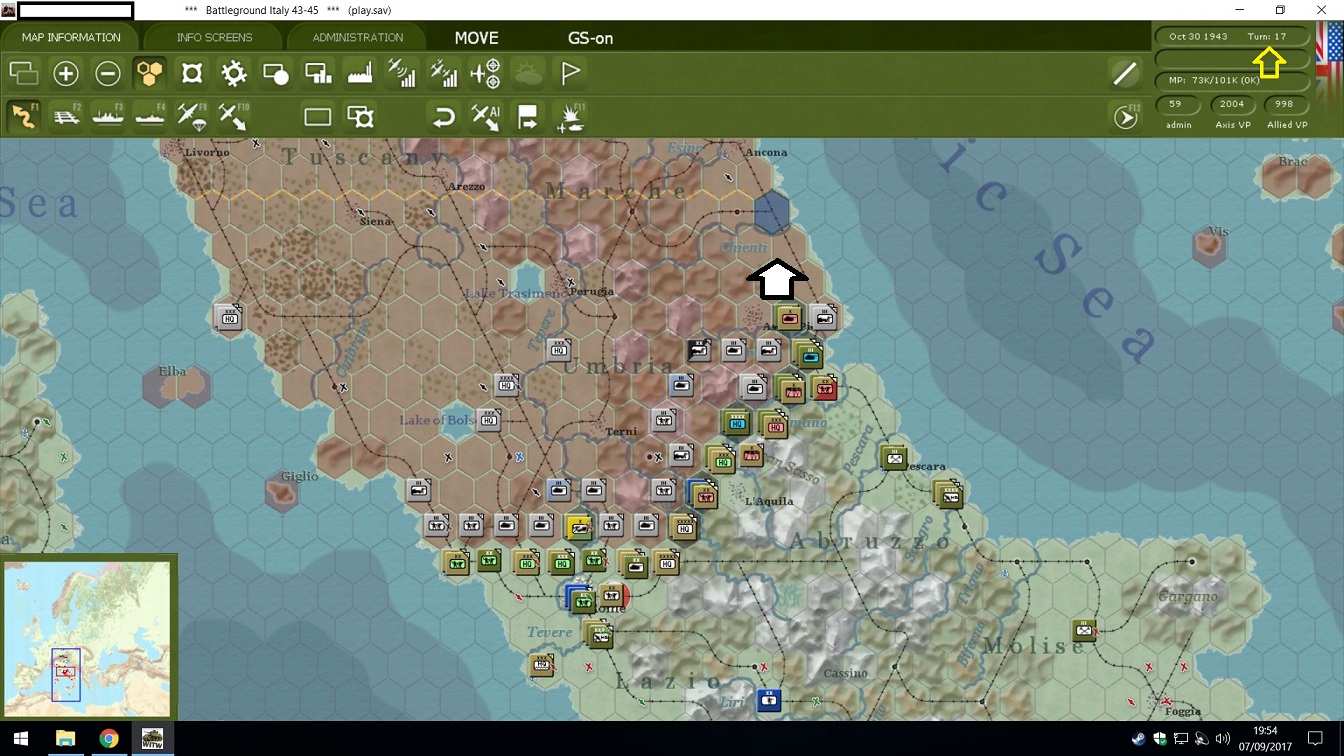Select the F1 move mode icon

tap(24, 116)
